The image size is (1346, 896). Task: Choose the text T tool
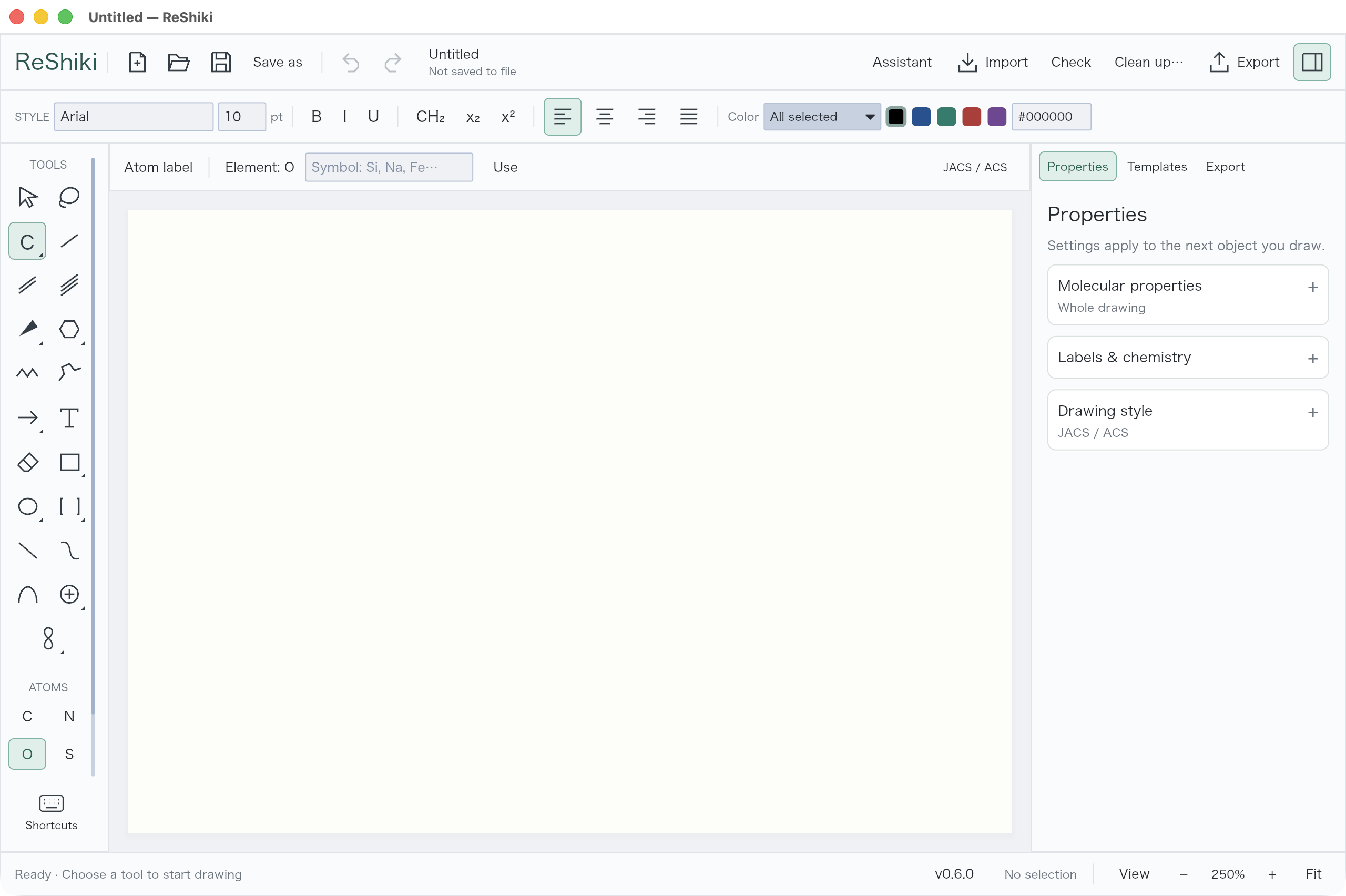[69, 418]
